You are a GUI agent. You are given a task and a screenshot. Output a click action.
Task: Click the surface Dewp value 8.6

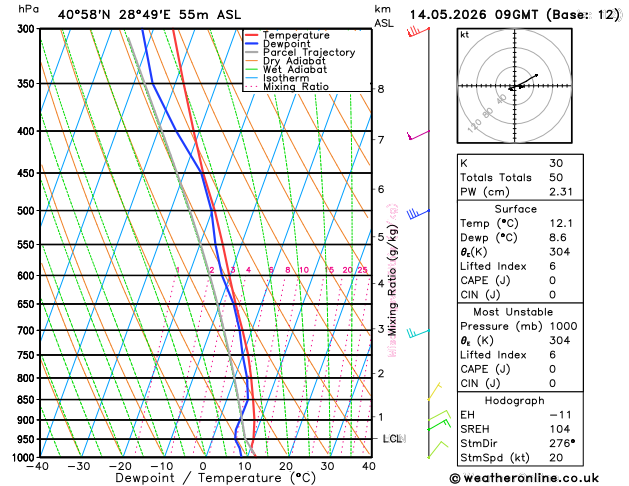(558, 237)
